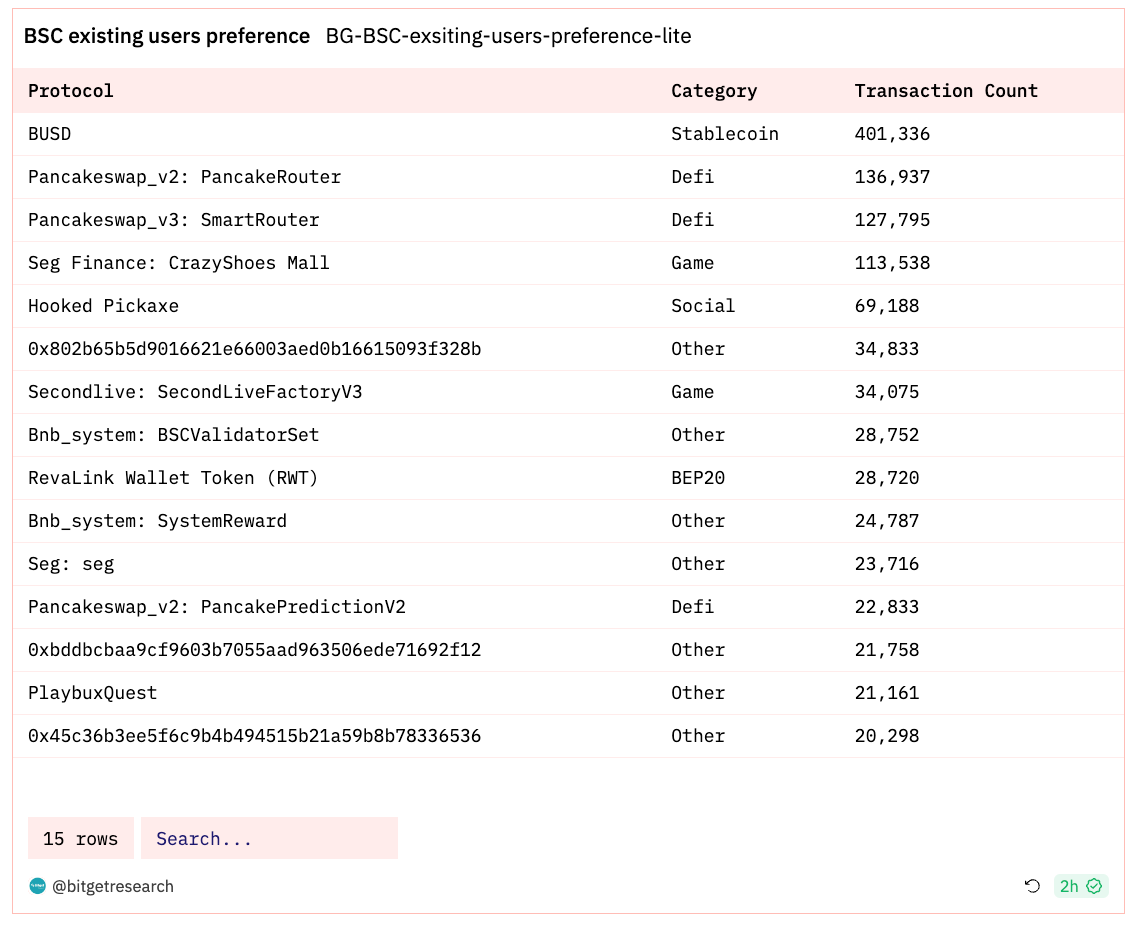Click the Hooked Pickaxe protocol cell

[x=103, y=306]
